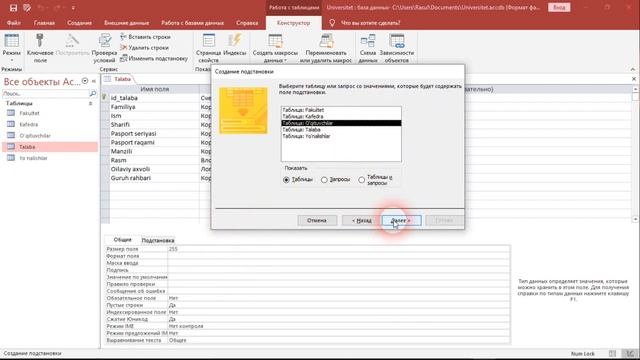The height and width of the screenshot is (360, 640).
Task: Switch to Работа с базами данных tab
Action: tap(193, 23)
